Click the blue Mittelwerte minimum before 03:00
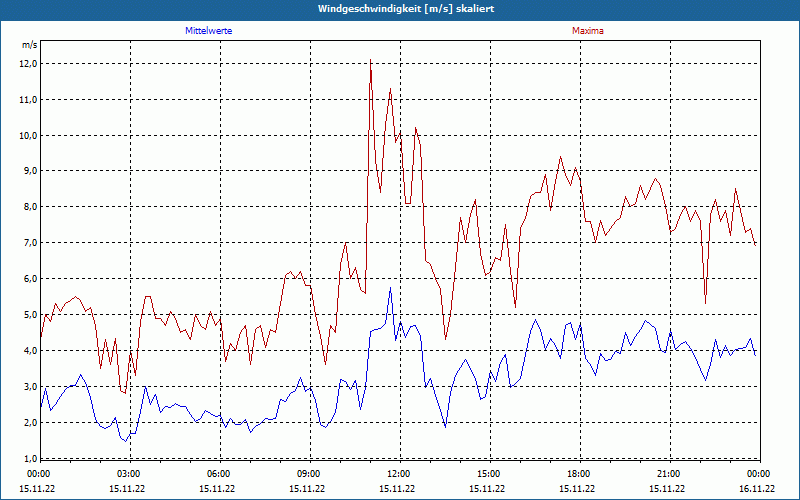The image size is (800, 500). [125, 441]
